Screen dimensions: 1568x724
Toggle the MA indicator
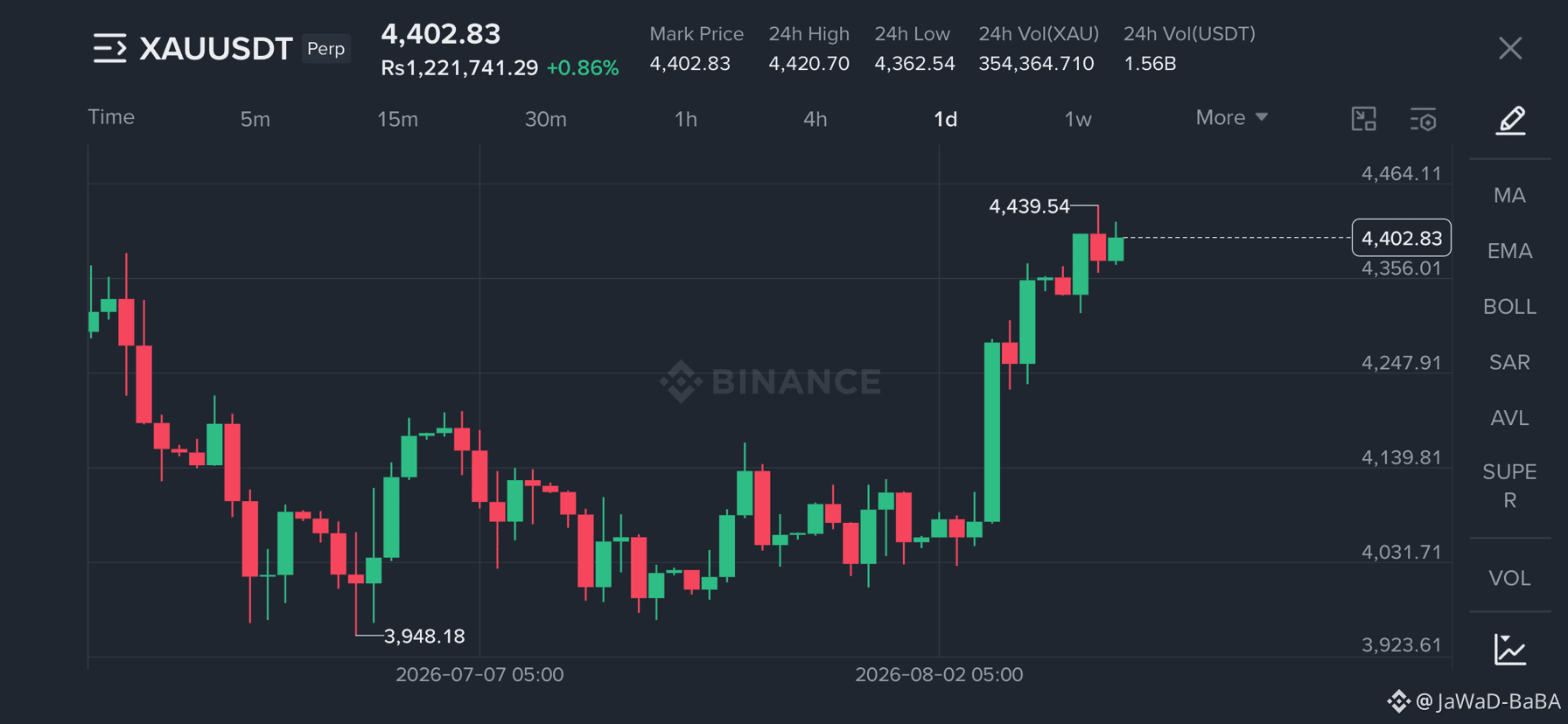tap(1509, 195)
